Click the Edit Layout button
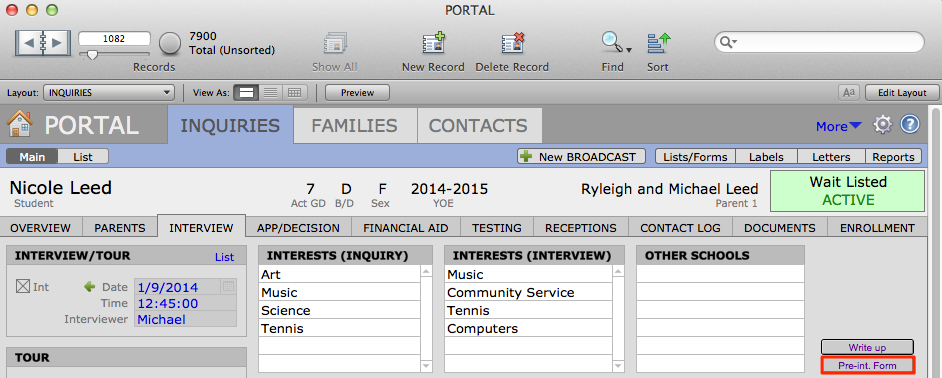 902,93
